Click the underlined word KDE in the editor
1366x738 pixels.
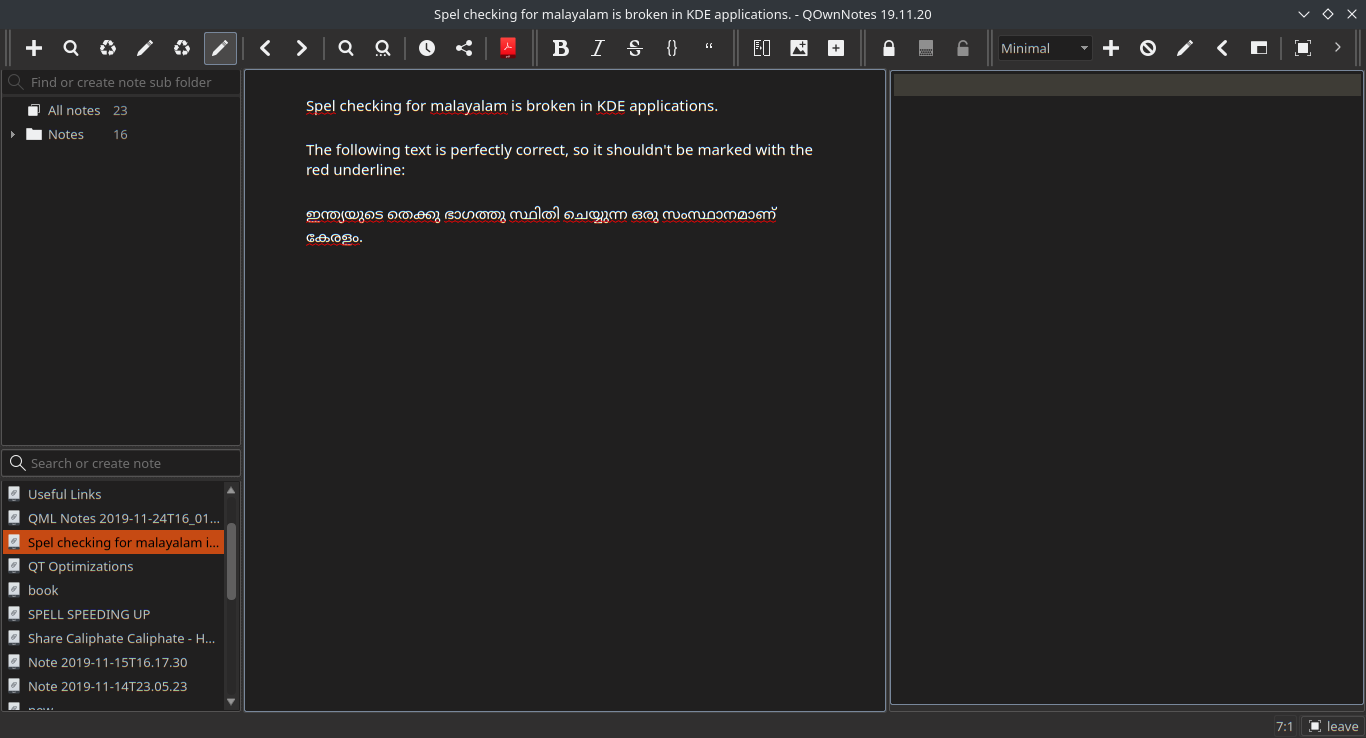[611, 105]
